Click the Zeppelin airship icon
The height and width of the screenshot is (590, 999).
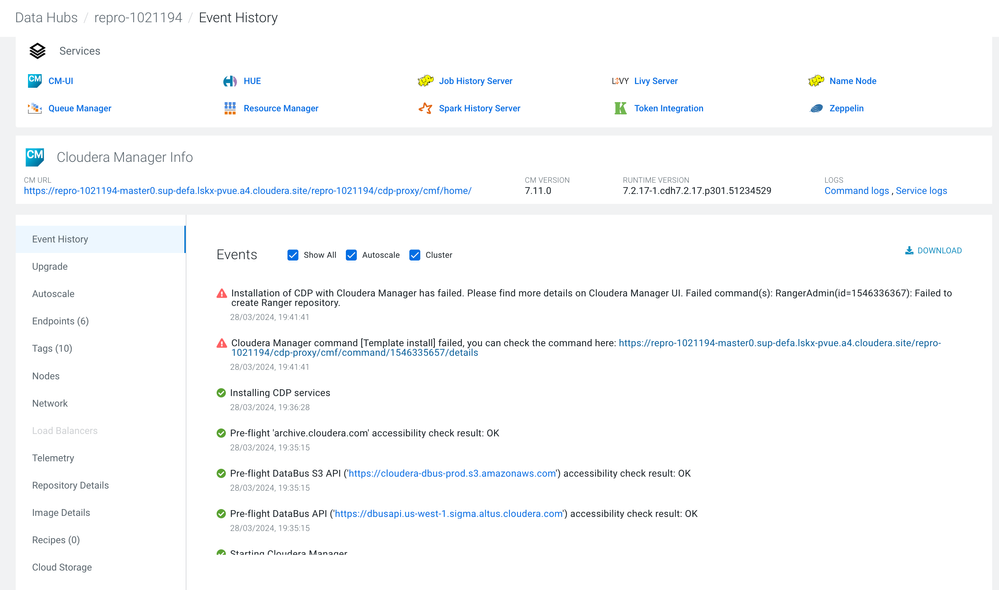click(816, 108)
